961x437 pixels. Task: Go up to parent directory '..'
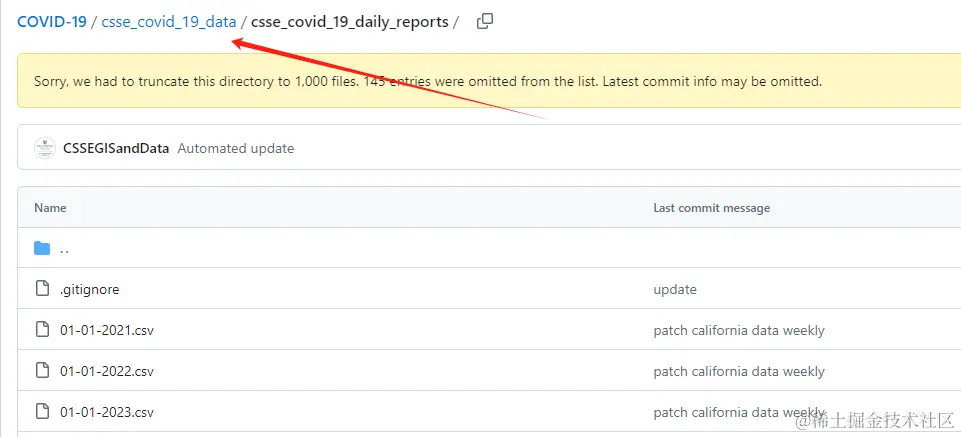pos(64,249)
